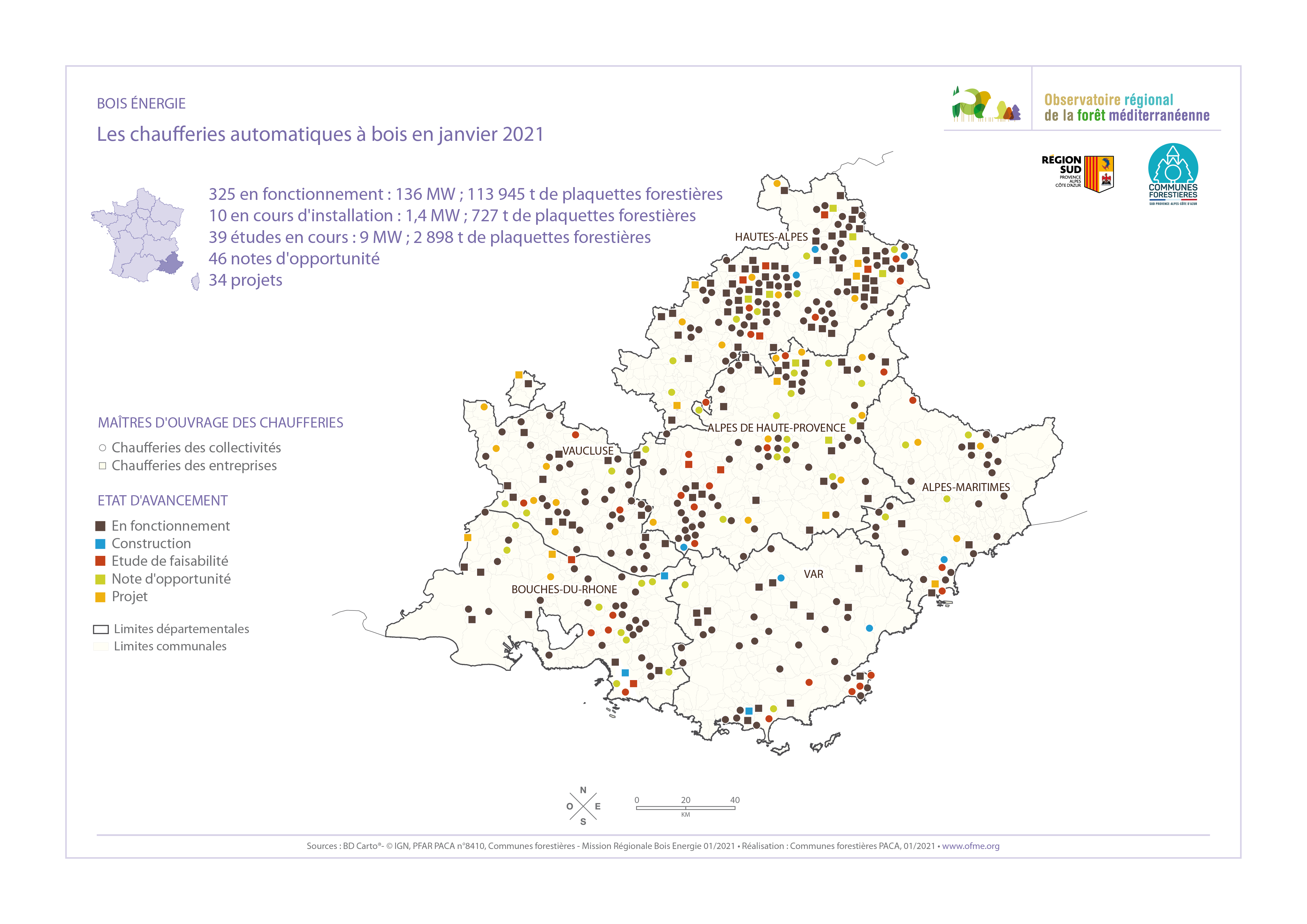
Task: Click the blue 'Construction' legend swatch
Action: coord(100,544)
